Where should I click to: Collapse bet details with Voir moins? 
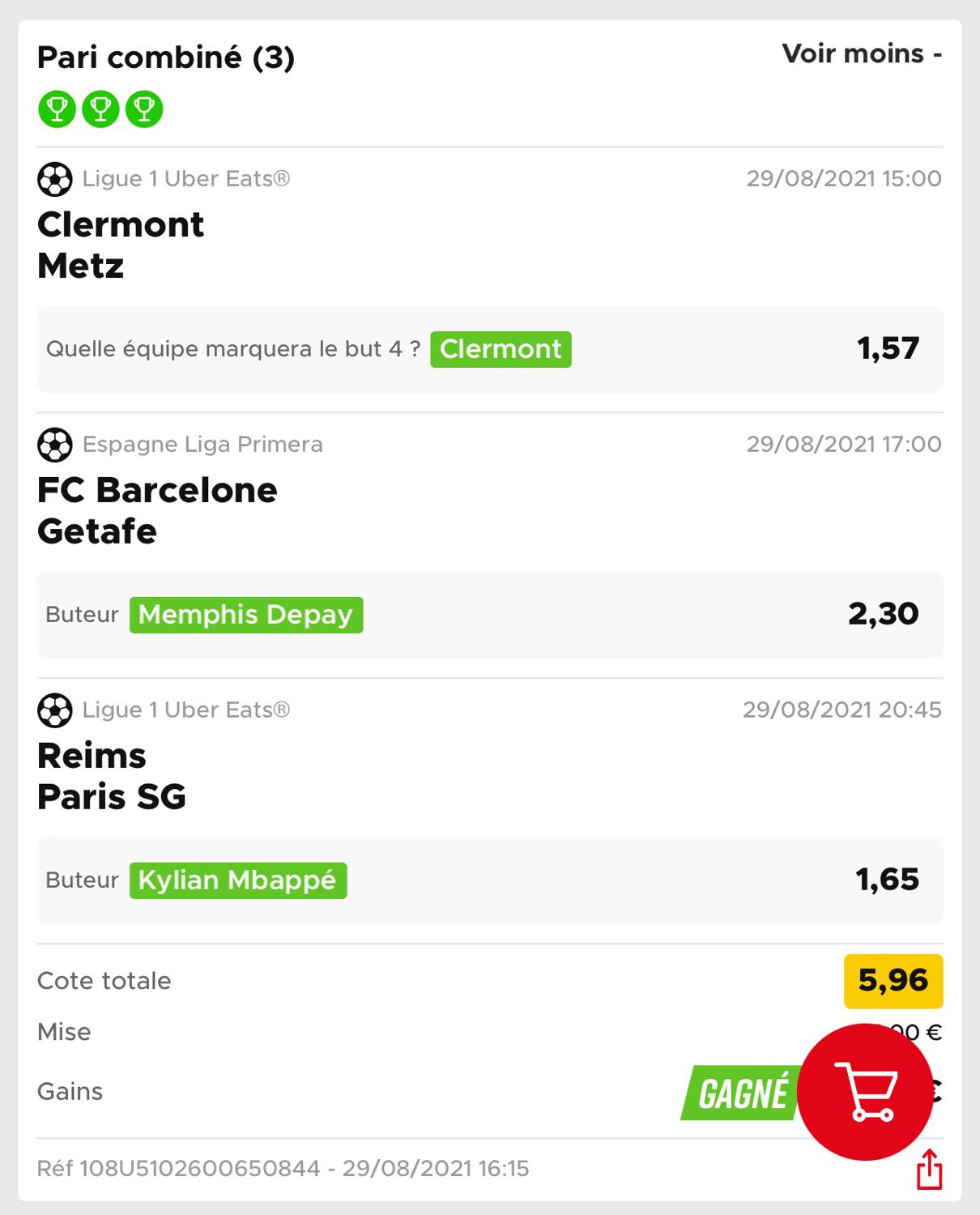tap(862, 53)
